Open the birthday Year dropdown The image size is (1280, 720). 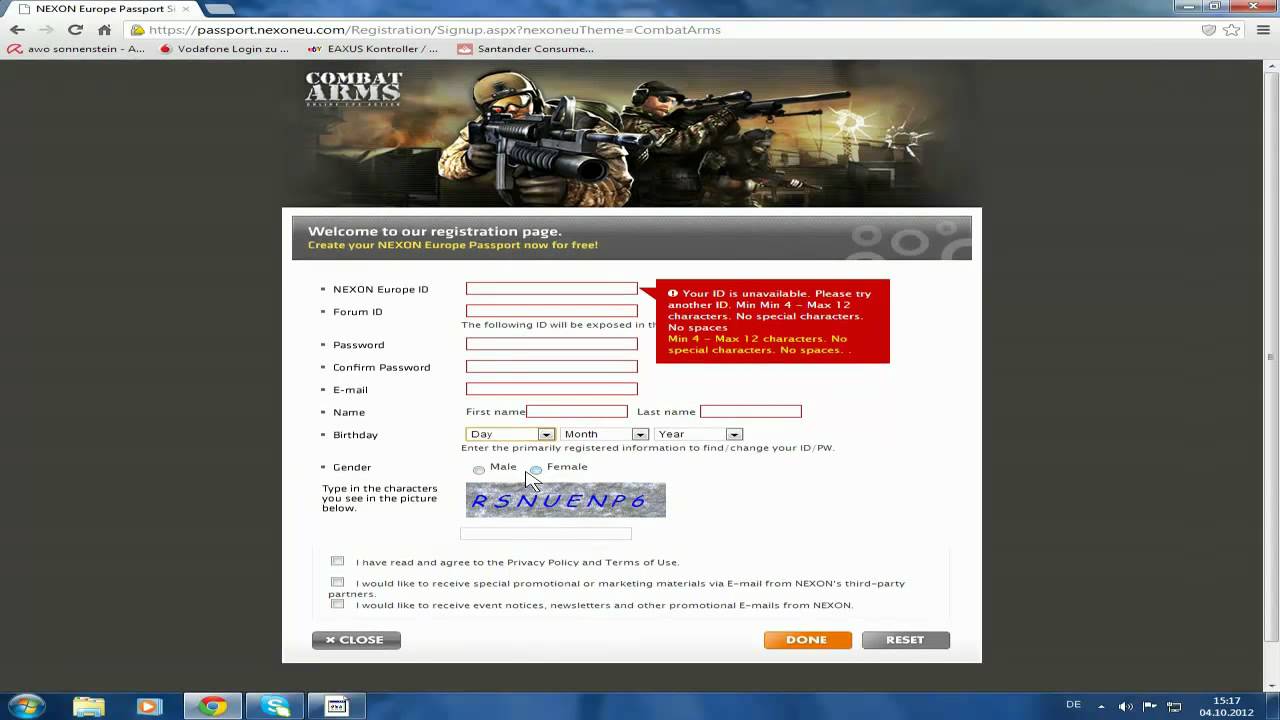pos(698,434)
